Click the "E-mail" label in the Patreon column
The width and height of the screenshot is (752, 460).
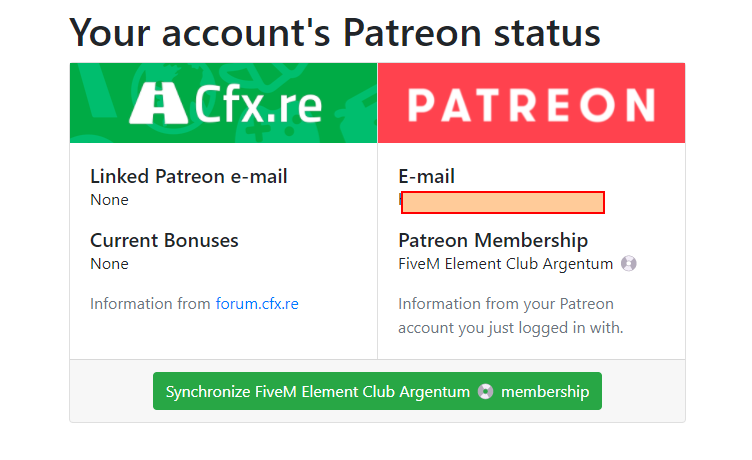(426, 177)
